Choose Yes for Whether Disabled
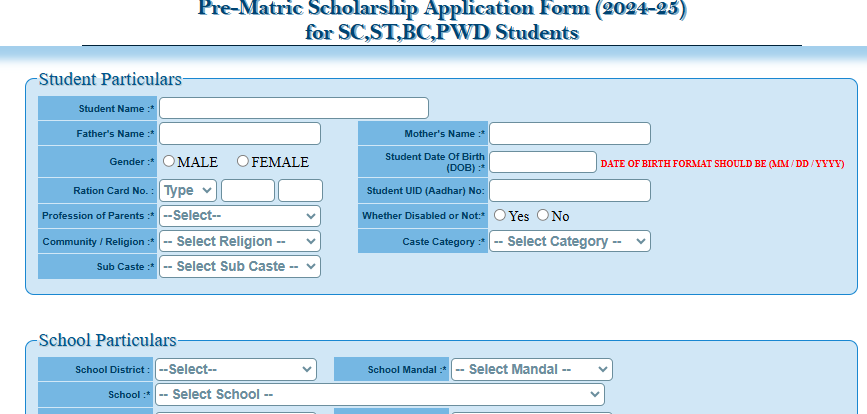This screenshot has width=867, height=414. tap(500, 215)
